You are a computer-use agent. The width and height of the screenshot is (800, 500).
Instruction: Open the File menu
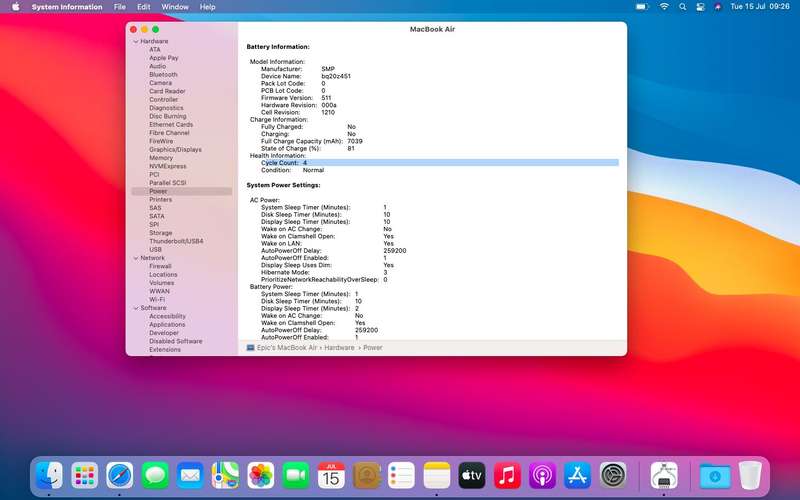120,7
